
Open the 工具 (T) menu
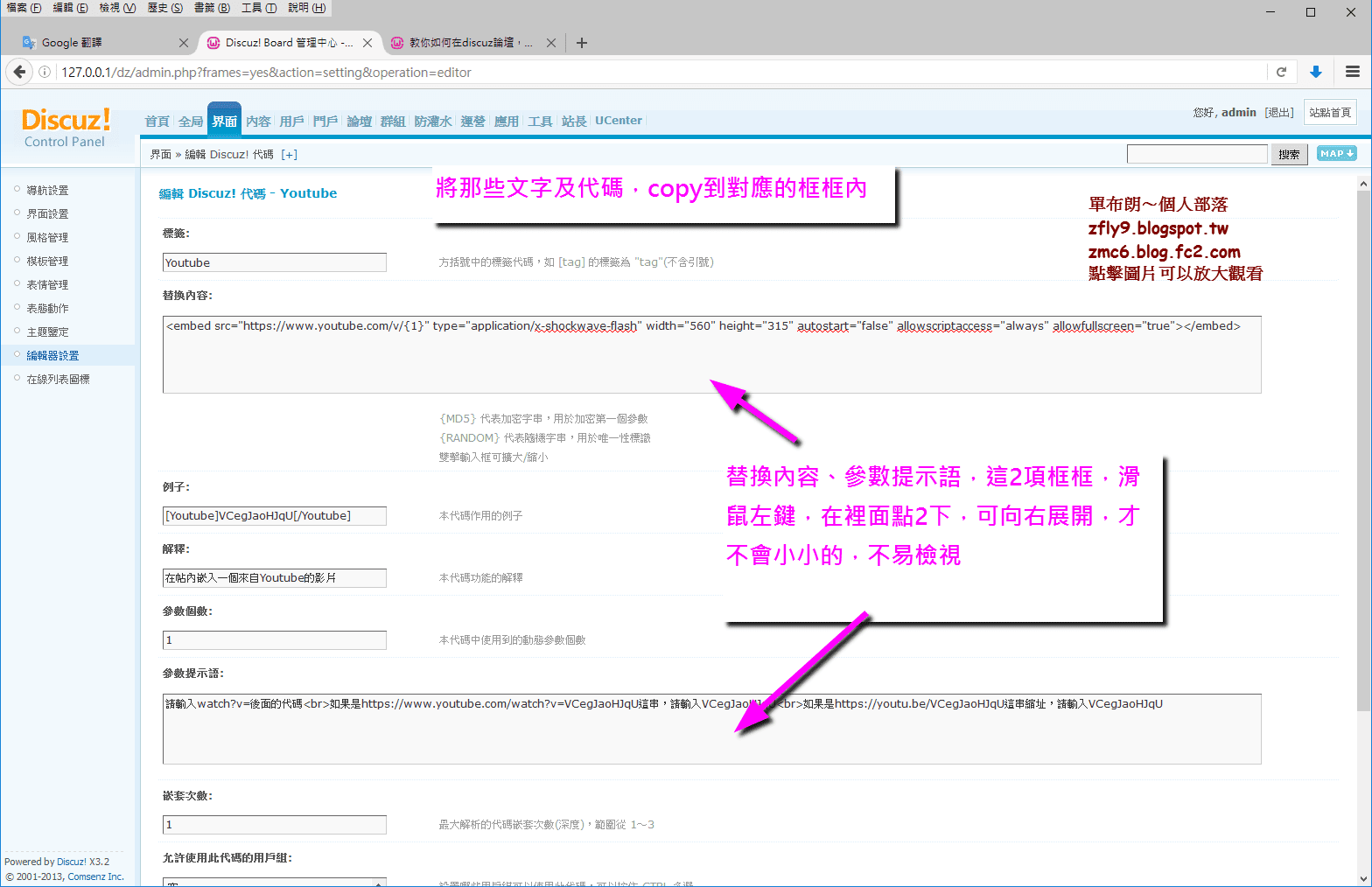point(259,8)
